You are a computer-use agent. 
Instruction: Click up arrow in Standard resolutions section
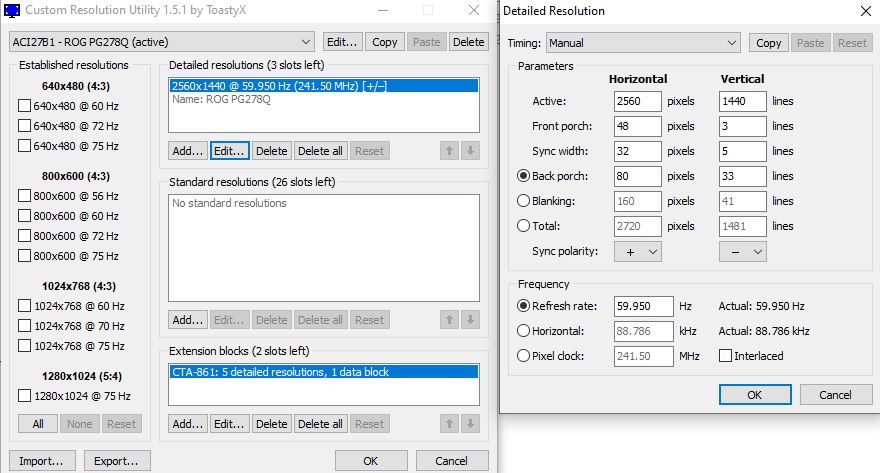(449, 320)
